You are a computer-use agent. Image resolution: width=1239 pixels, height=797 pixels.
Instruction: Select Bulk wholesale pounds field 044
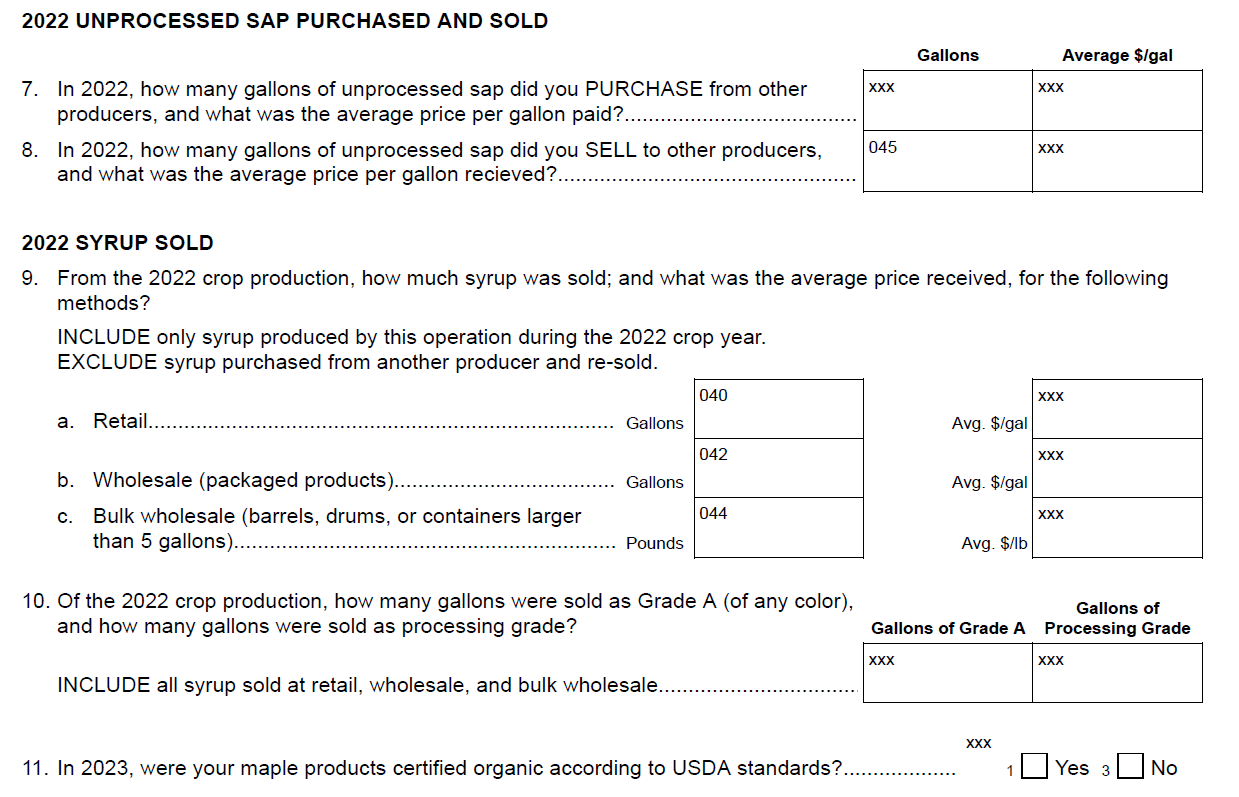click(x=778, y=528)
